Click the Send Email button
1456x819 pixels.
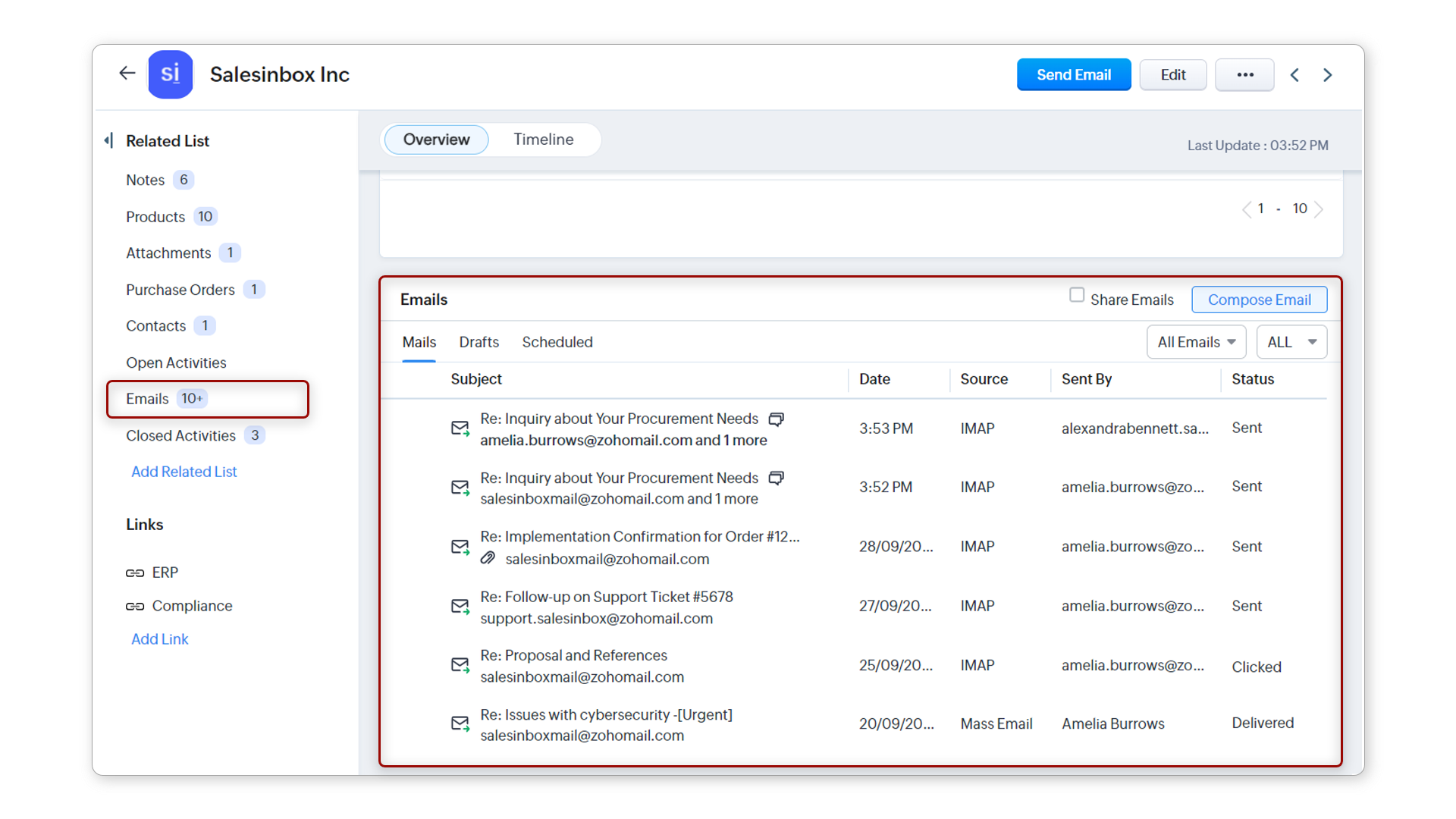point(1073,75)
